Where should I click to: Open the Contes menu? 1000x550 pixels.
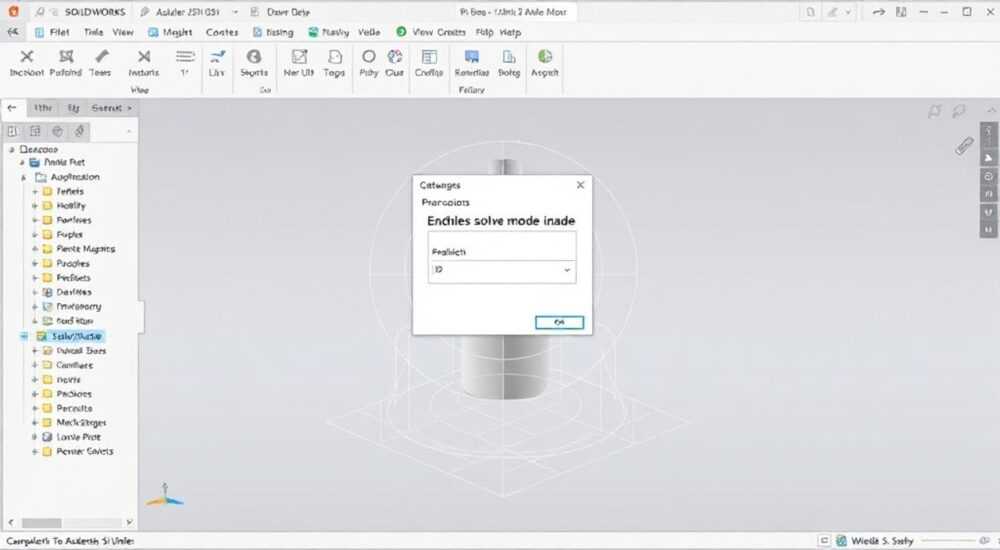coord(222,32)
